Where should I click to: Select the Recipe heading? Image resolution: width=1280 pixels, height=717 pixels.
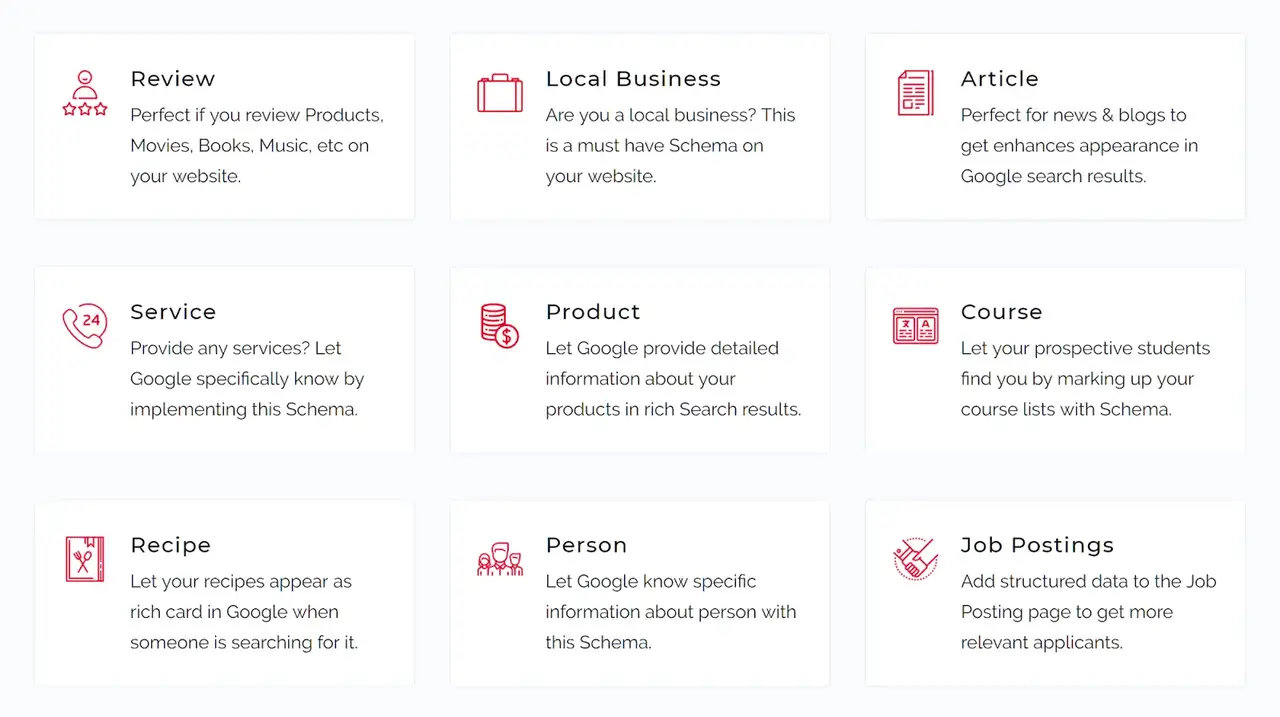coord(170,545)
